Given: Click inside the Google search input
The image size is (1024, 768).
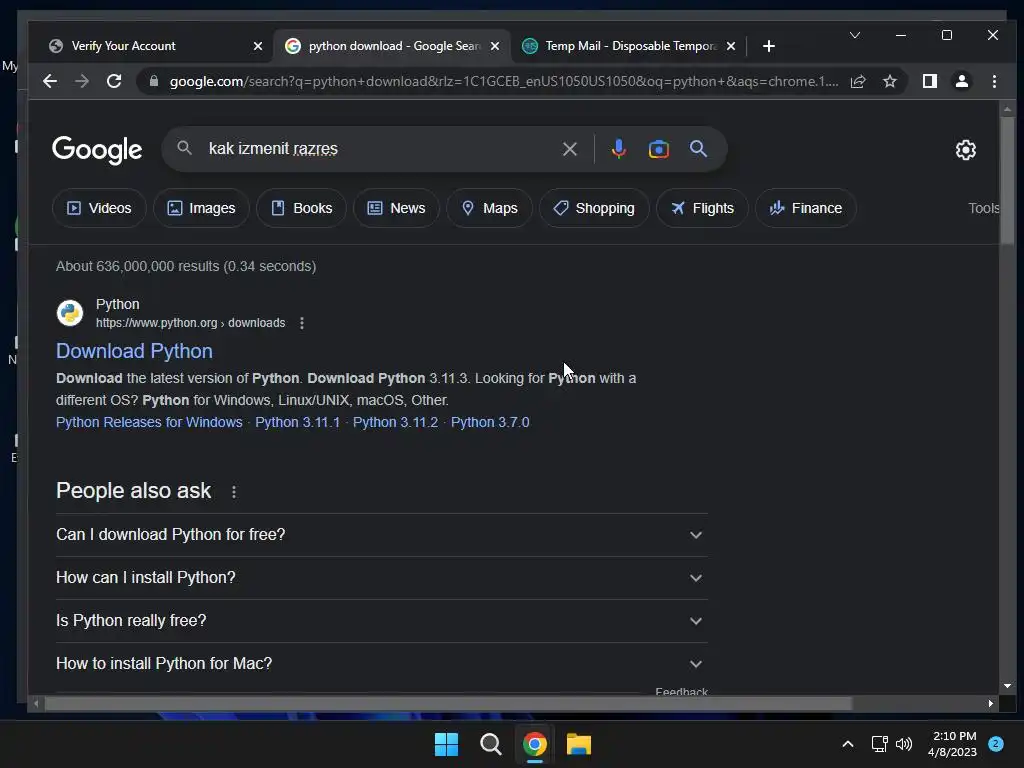Looking at the screenshot, I should click(x=379, y=149).
